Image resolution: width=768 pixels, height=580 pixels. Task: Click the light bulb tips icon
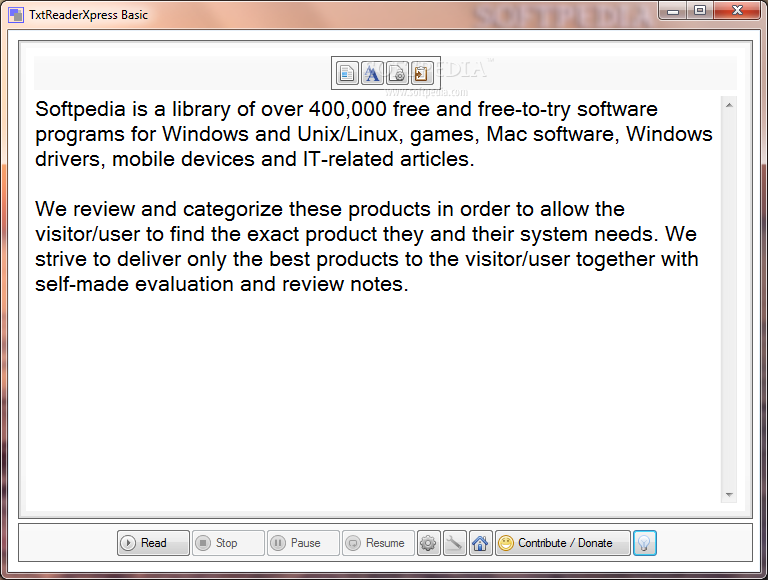point(645,543)
